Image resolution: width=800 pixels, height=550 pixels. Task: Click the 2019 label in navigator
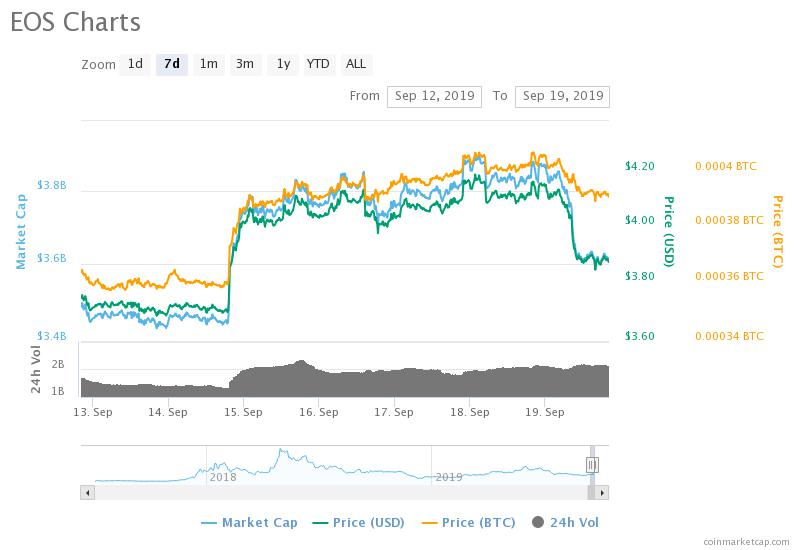coord(448,477)
